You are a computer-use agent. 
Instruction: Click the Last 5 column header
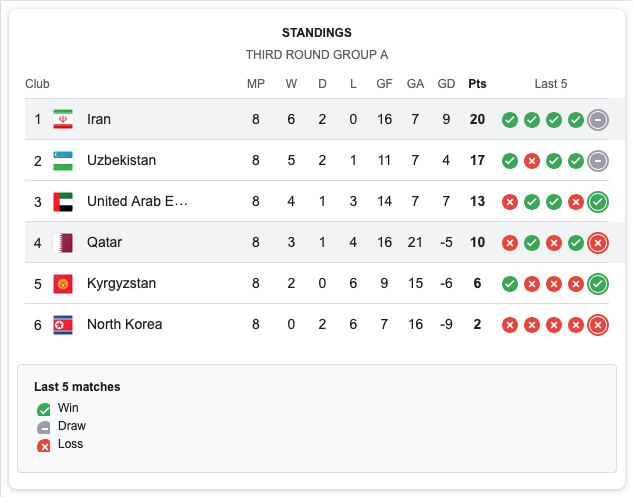[x=551, y=84]
